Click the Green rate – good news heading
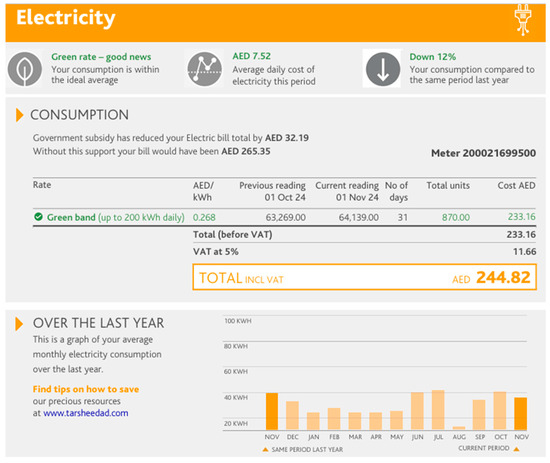The width and height of the screenshot is (550, 463). tap(101, 57)
